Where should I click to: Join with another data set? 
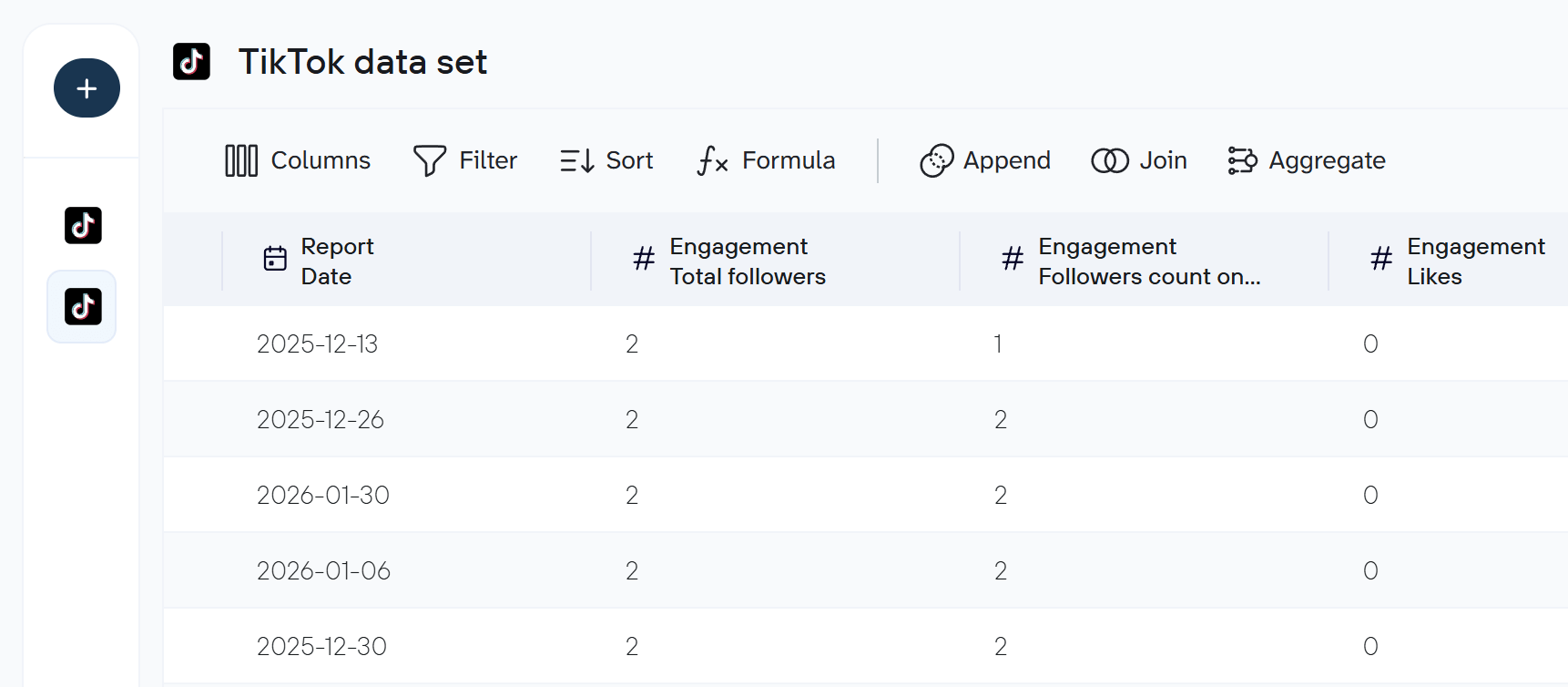[x=1139, y=160]
